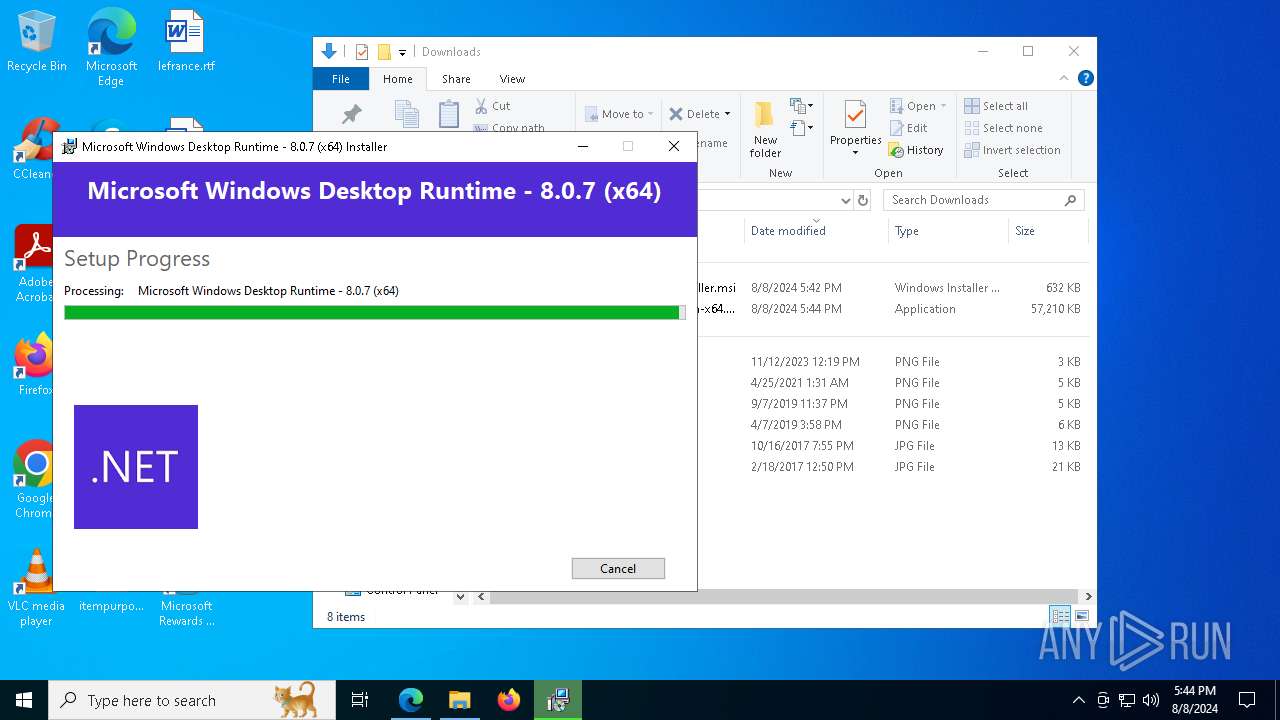The image size is (1280, 720).
Task: Open the Move to dropdown
Action: click(x=619, y=114)
